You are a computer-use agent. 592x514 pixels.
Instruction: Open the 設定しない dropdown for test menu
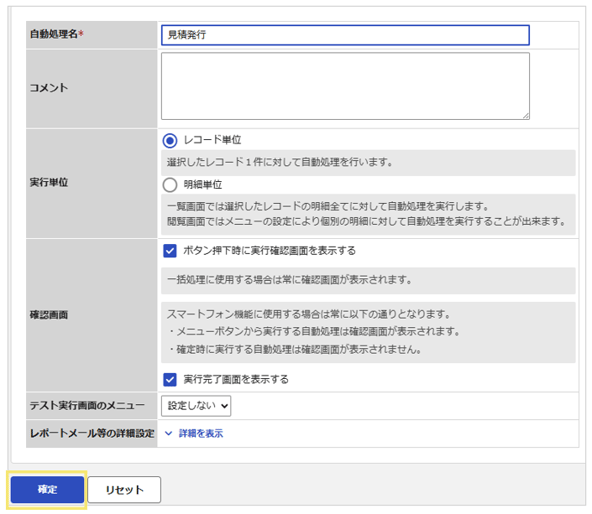coord(196,406)
